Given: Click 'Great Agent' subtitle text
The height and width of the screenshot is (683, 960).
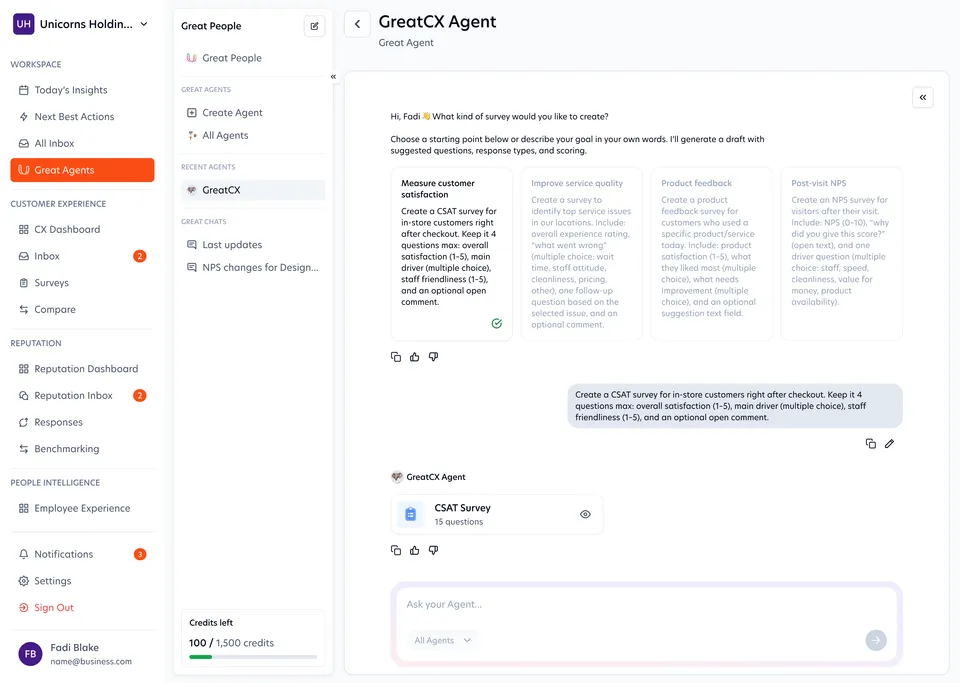Looking at the screenshot, I should [406, 43].
